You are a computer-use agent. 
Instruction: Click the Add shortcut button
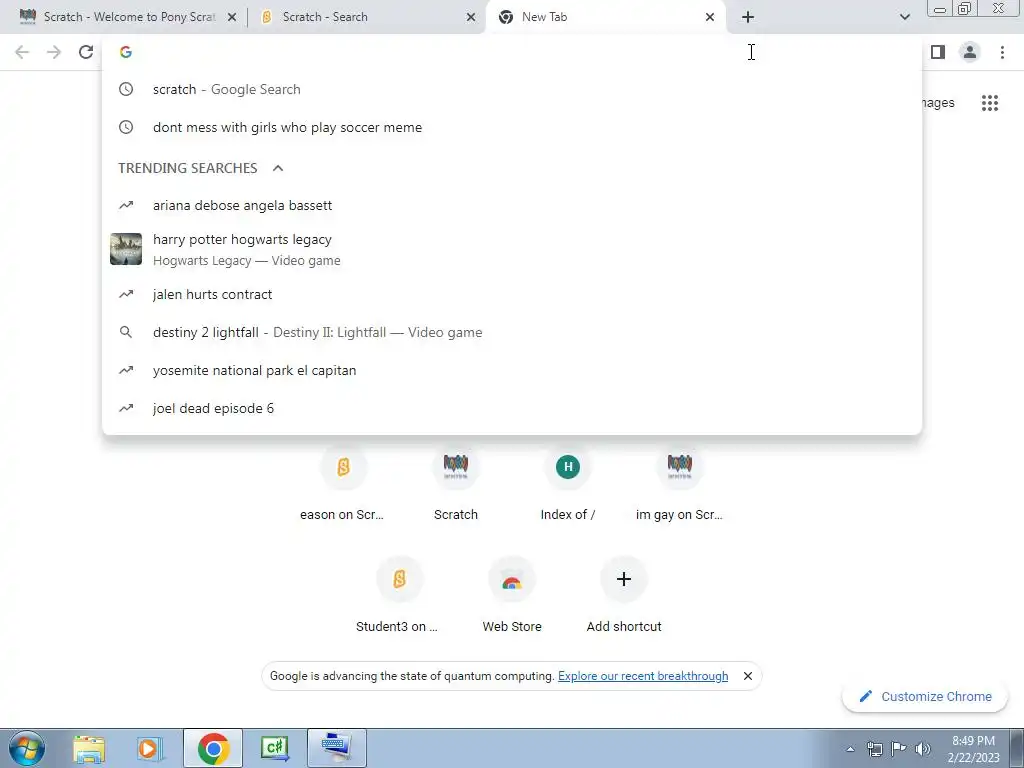(624, 596)
